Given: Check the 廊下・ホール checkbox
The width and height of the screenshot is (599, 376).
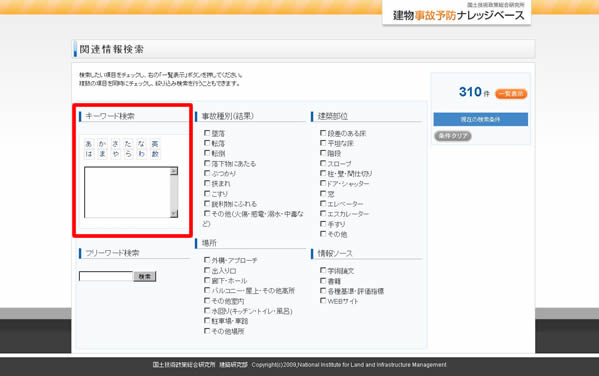Looking at the screenshot, I should 207,280.
